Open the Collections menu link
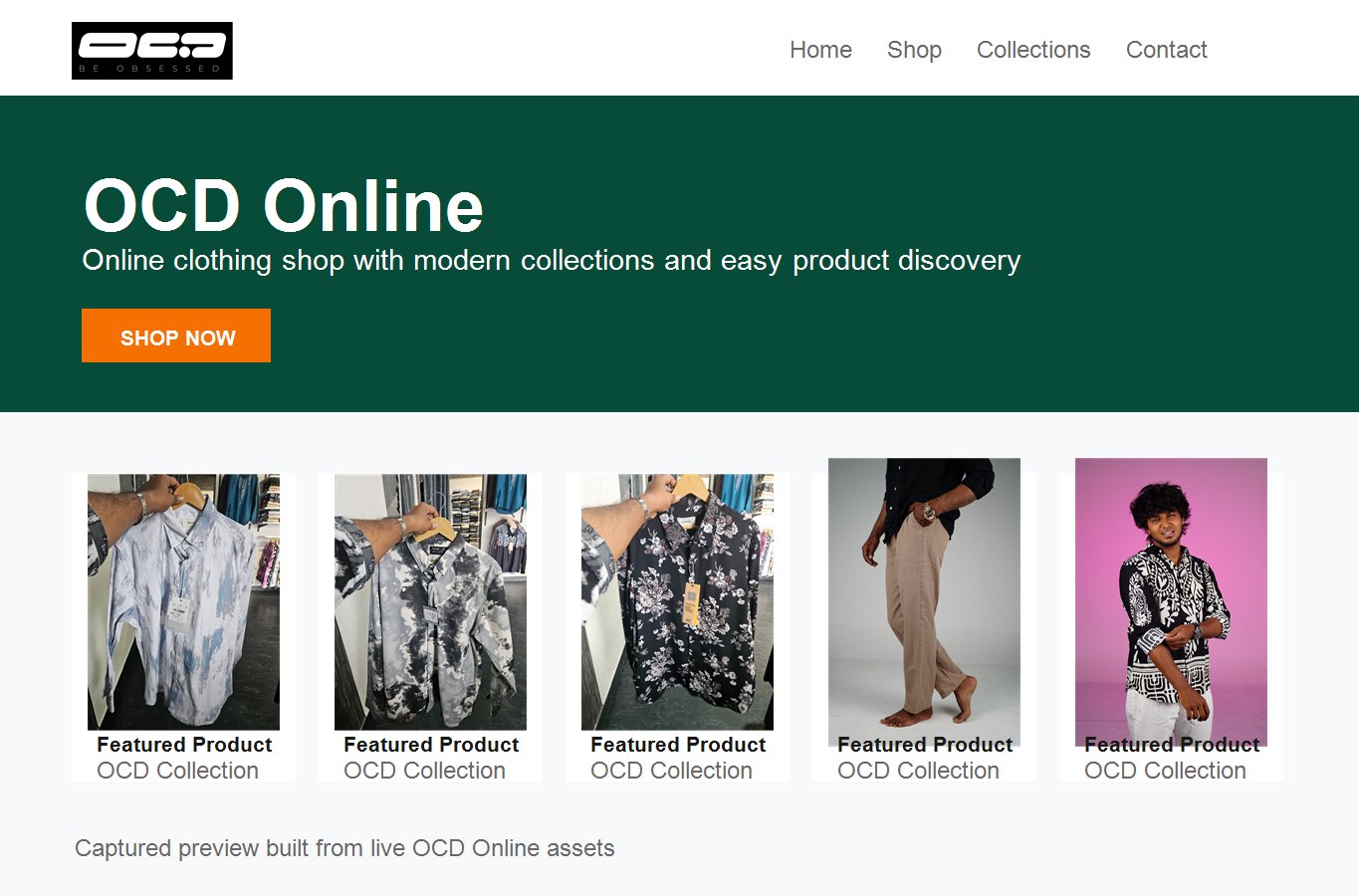Image resolution: width=1359 pixels, height=896 pixels. click(1033, 50)
